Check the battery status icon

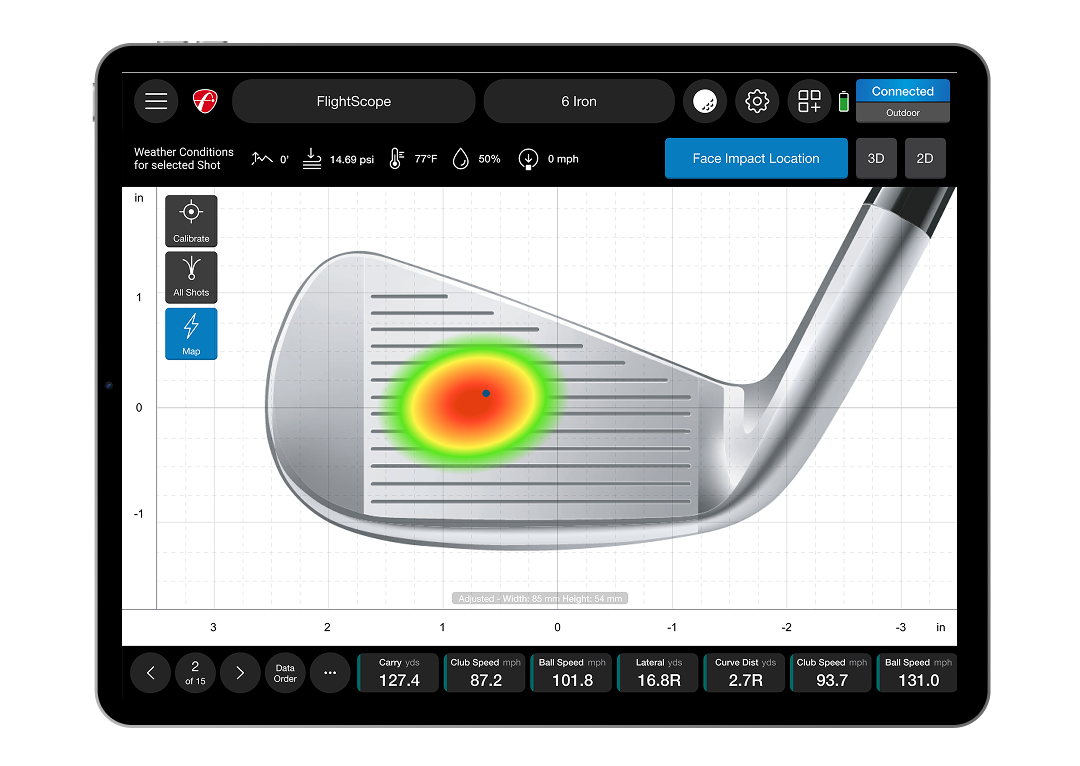coord(843,102)
